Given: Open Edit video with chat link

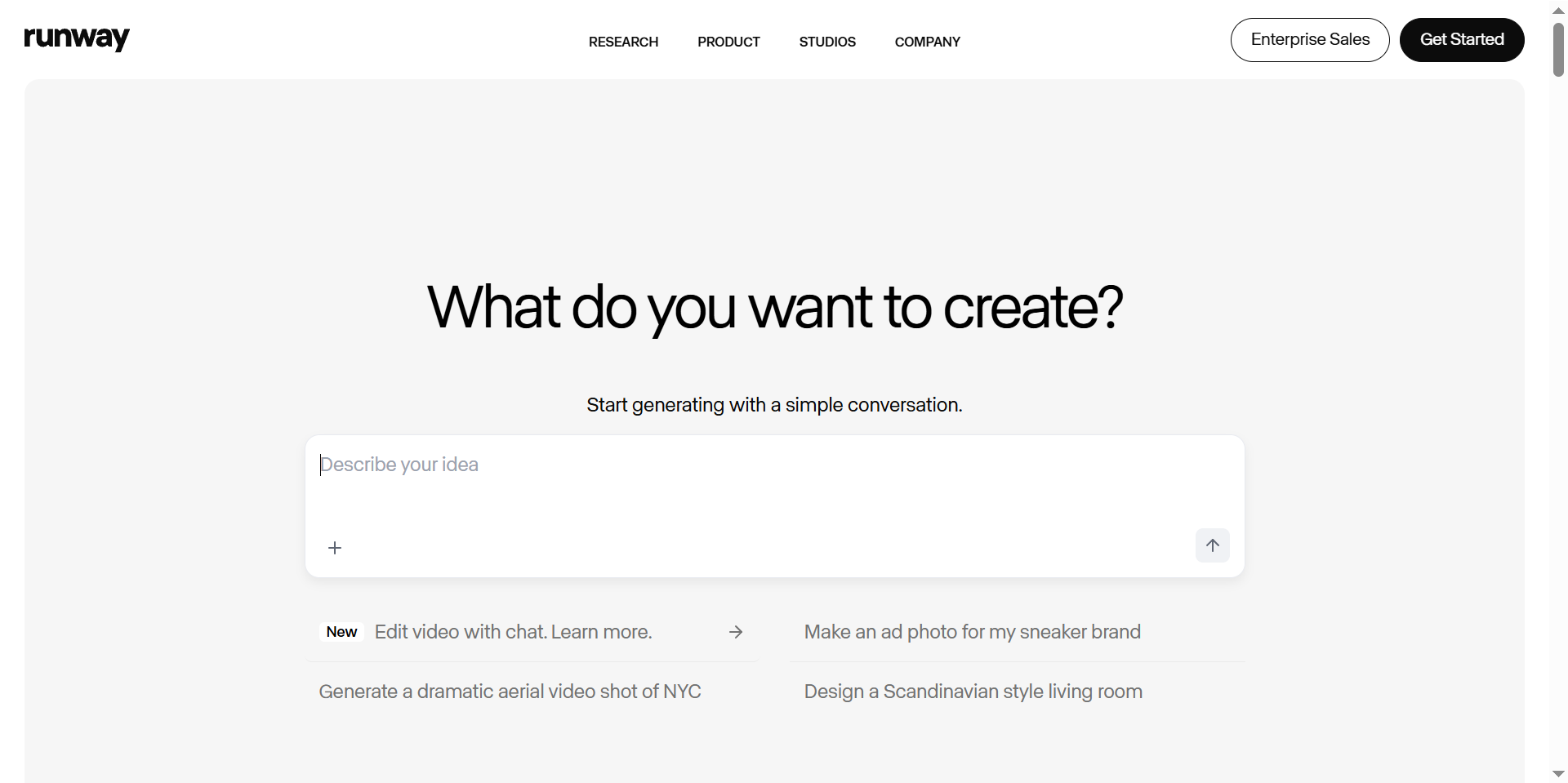Looking at the screenshot, I should [513, 632].
